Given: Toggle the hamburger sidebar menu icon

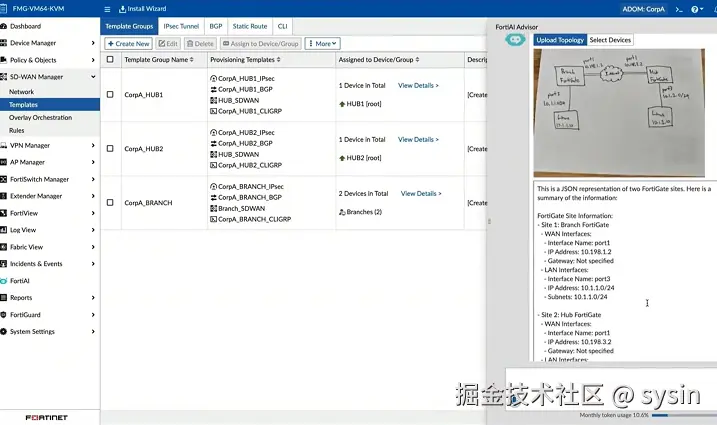Looking at the screenshot, I should [107, 9].
